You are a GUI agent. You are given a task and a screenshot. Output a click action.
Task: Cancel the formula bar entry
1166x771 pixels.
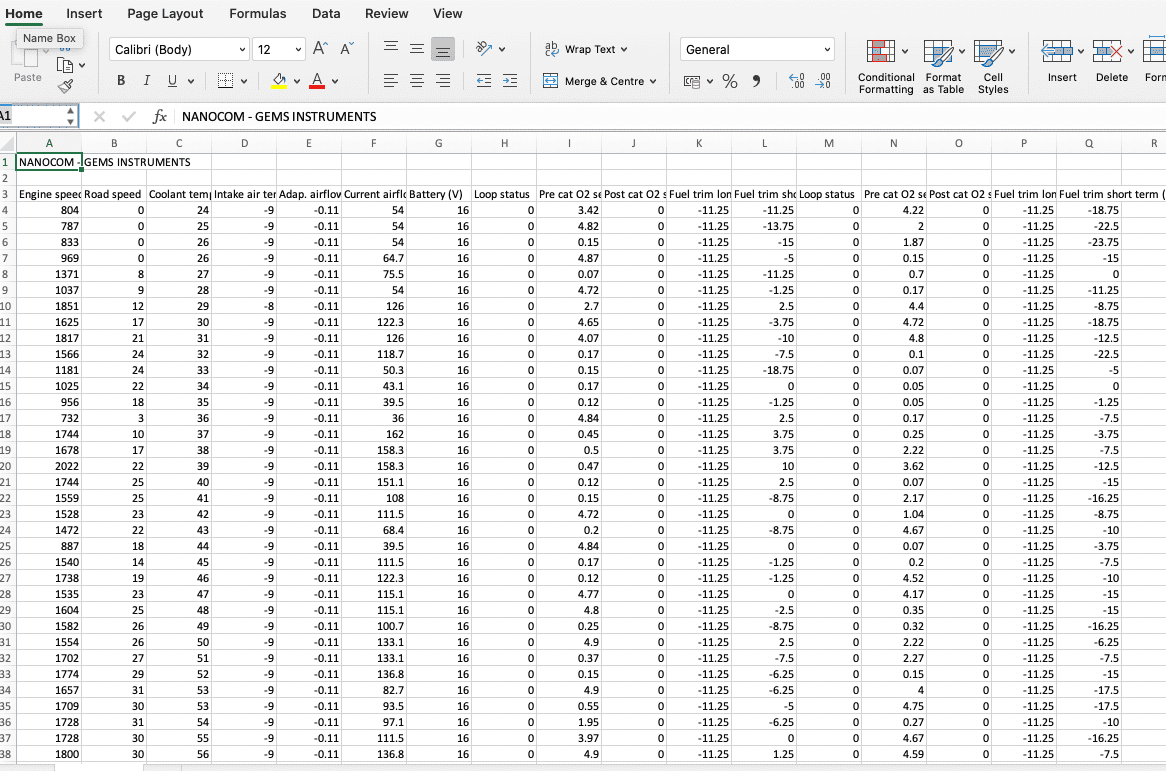[x=99, y=117]
